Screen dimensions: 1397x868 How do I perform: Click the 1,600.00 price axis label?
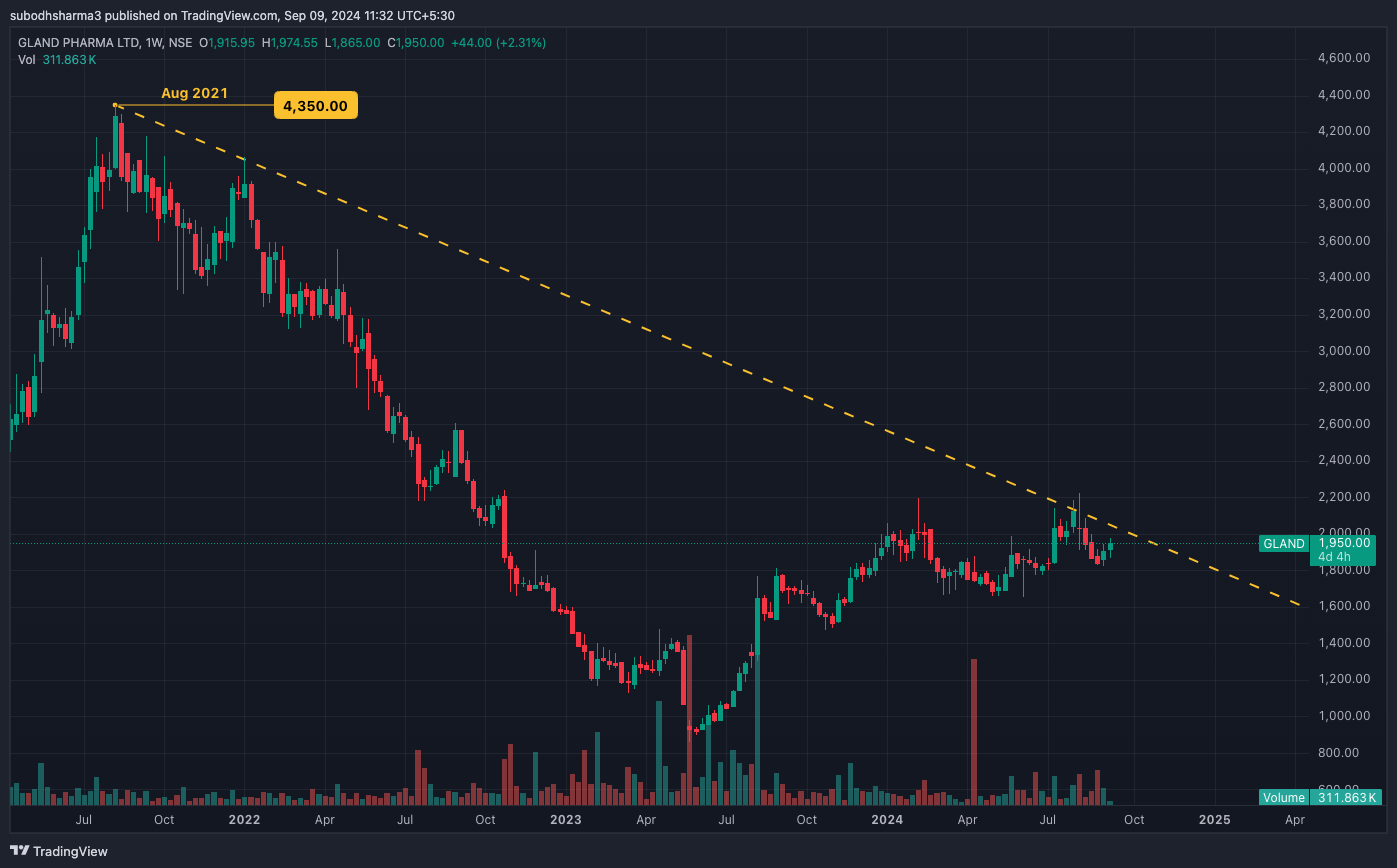tap(1343, 606)
